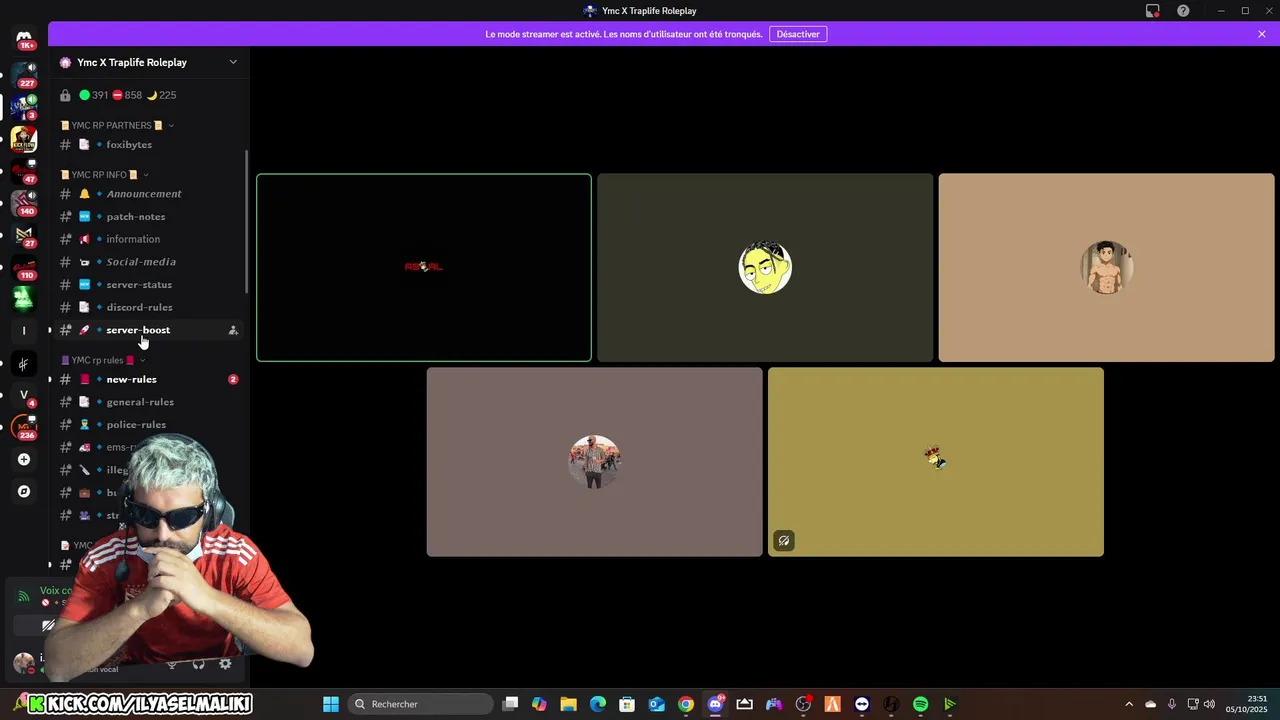Screen dimensions: 1280x720
Task: Open Microsoft Store from the taskbar
Action: (x=627, y=704)
